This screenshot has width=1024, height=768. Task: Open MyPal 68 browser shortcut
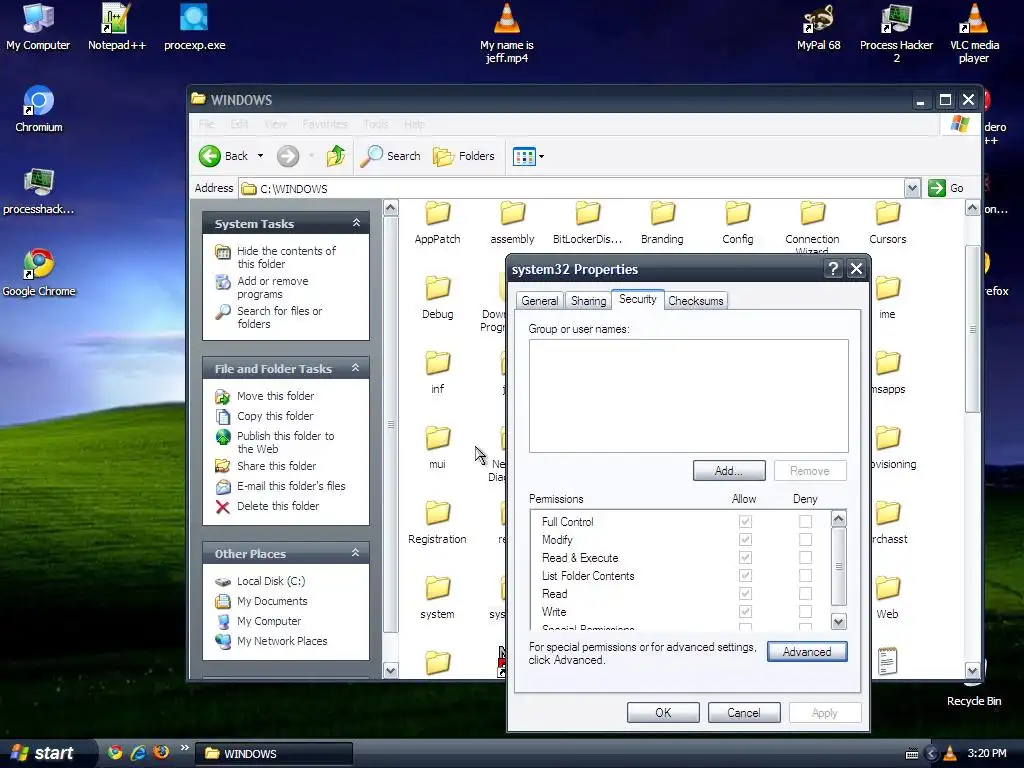pos(818,27)
